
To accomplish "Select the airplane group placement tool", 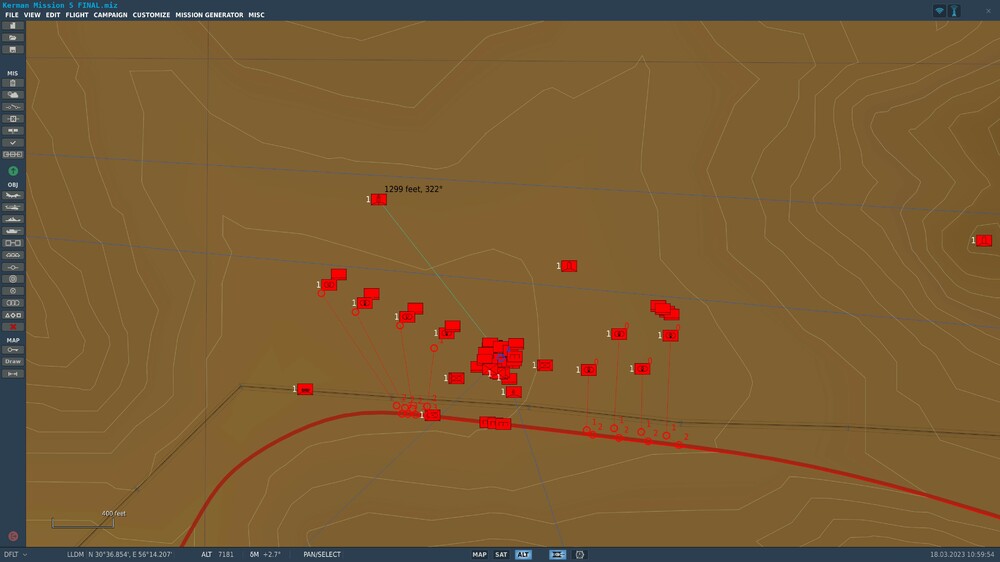I will (13, 195).
